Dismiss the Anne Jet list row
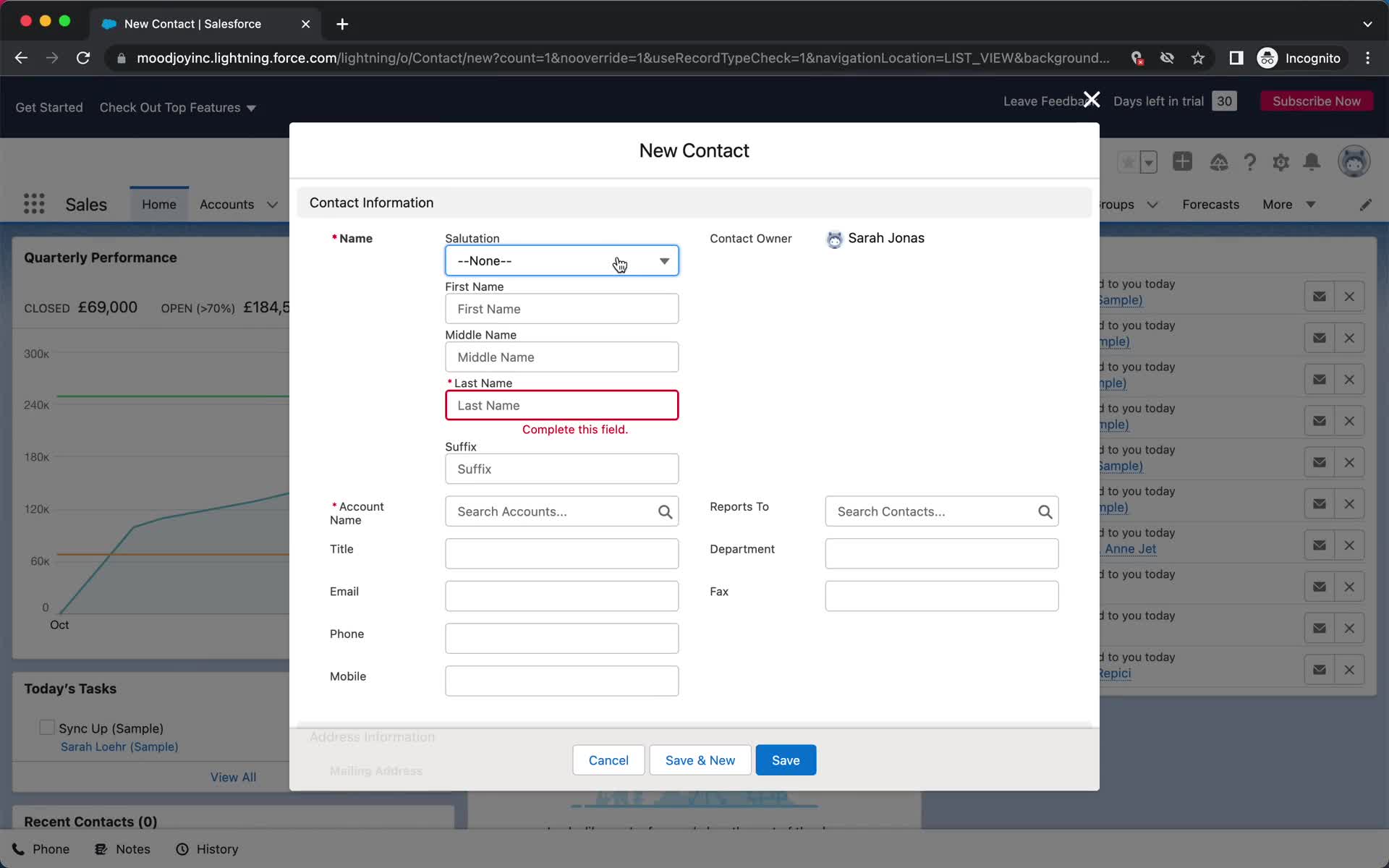 [x=1349, y=545]
